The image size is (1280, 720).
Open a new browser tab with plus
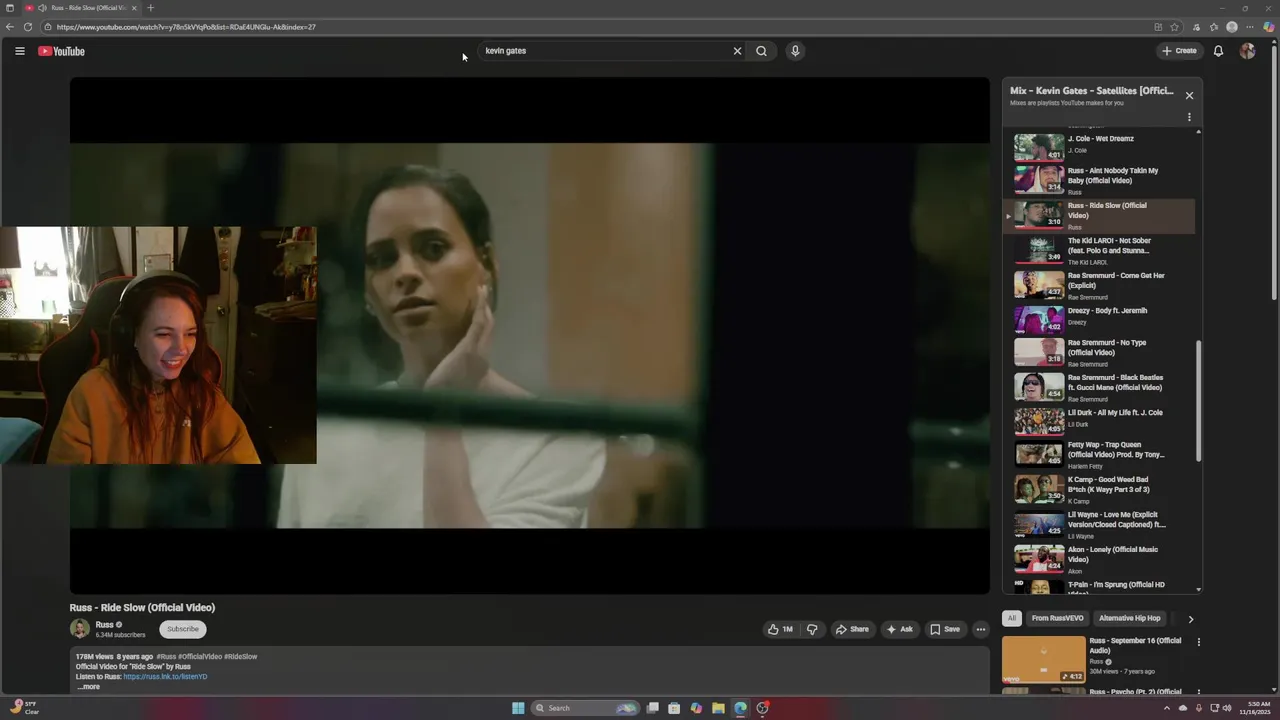coord(151,8)
